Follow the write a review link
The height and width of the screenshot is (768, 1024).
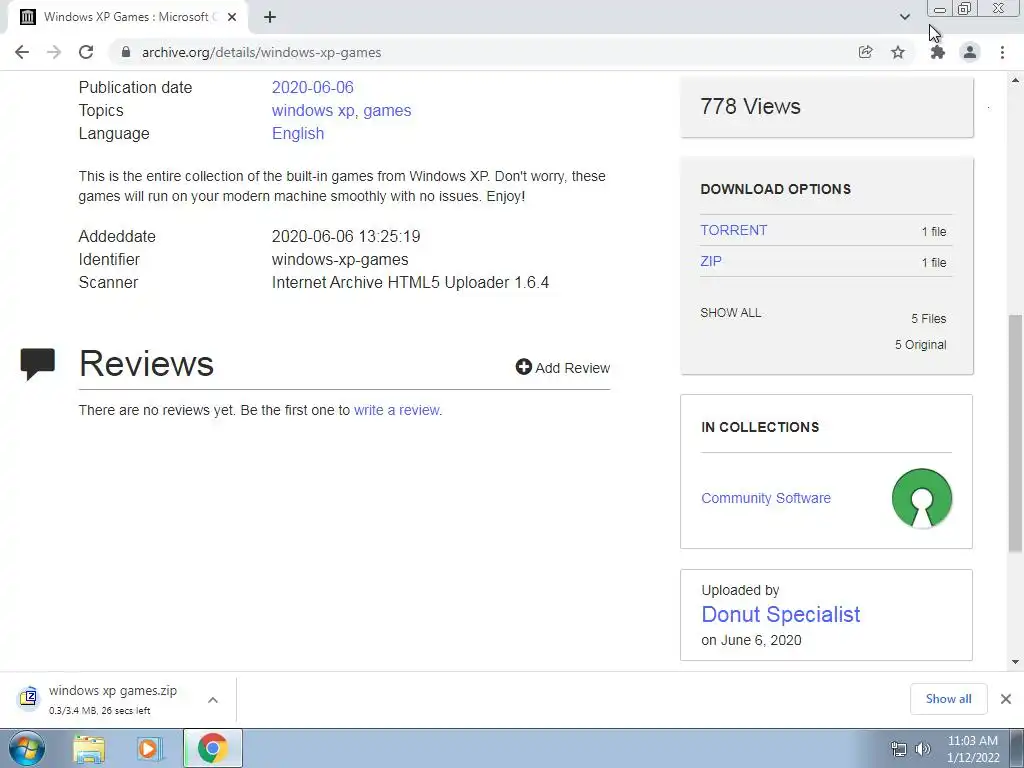click(x=396, y=410)
